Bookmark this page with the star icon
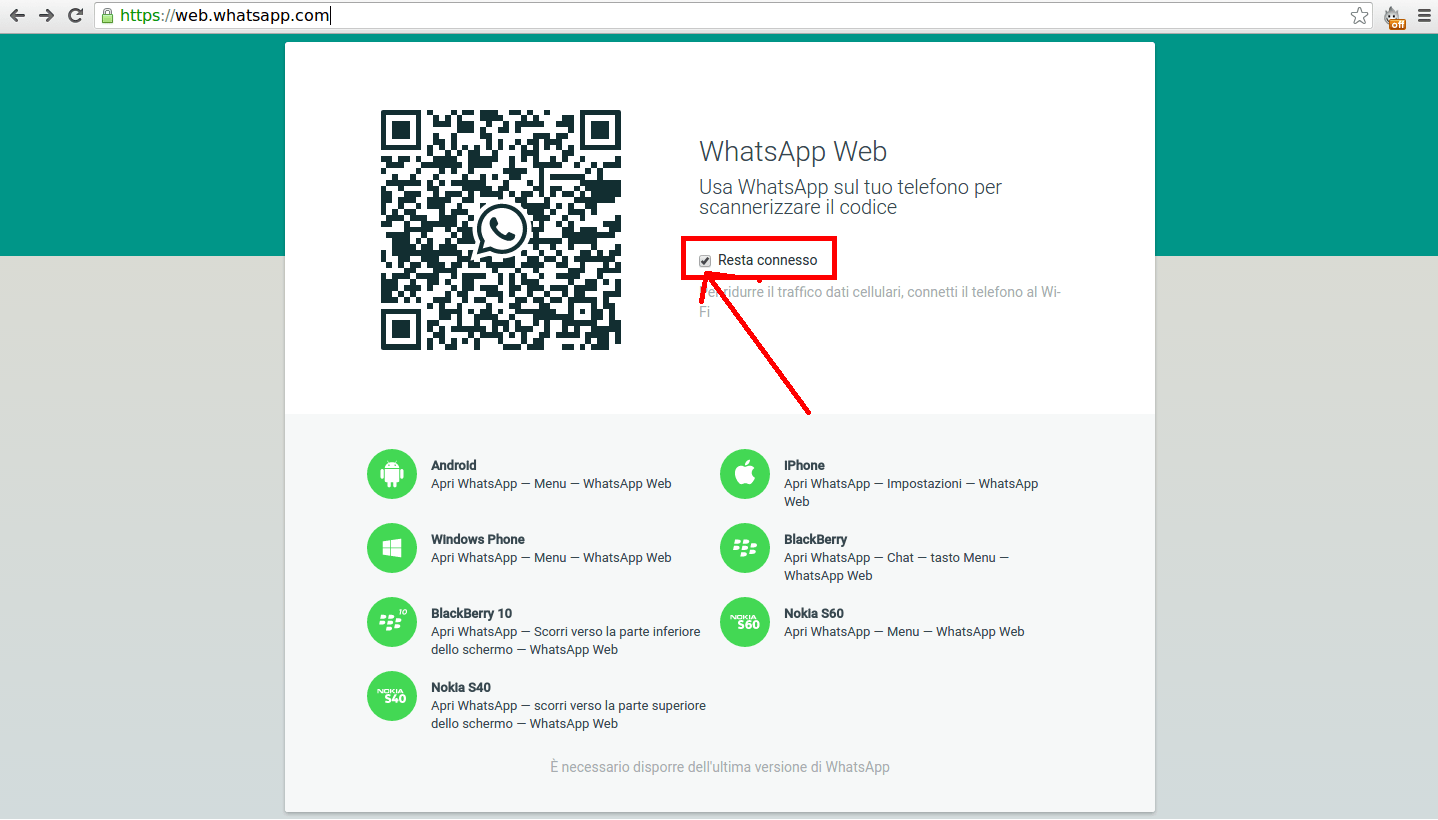The width and height of the screenshot is (1438, 820). click(1359, 16)
